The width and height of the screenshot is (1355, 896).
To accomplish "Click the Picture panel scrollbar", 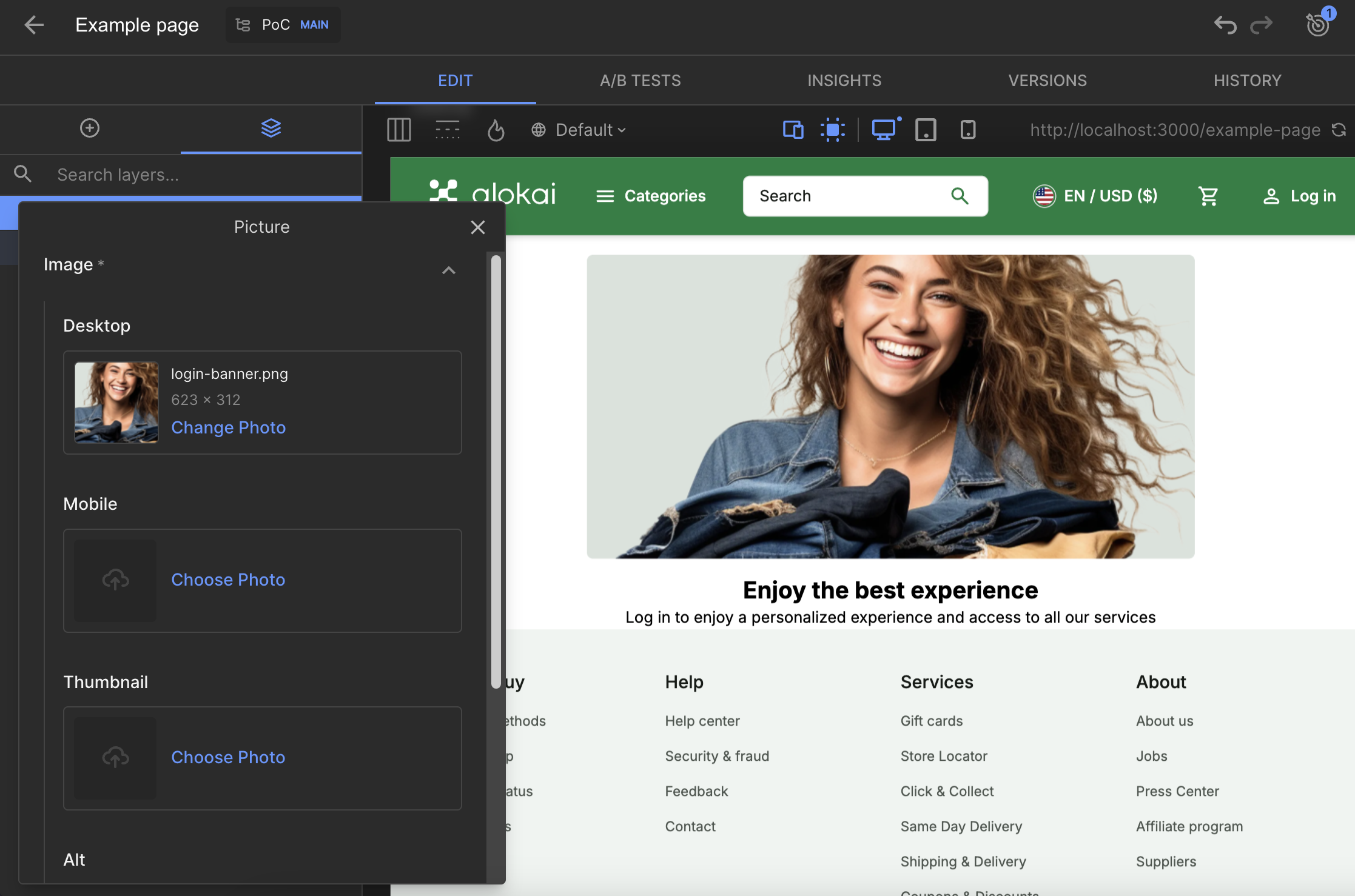I will (496, 470).
